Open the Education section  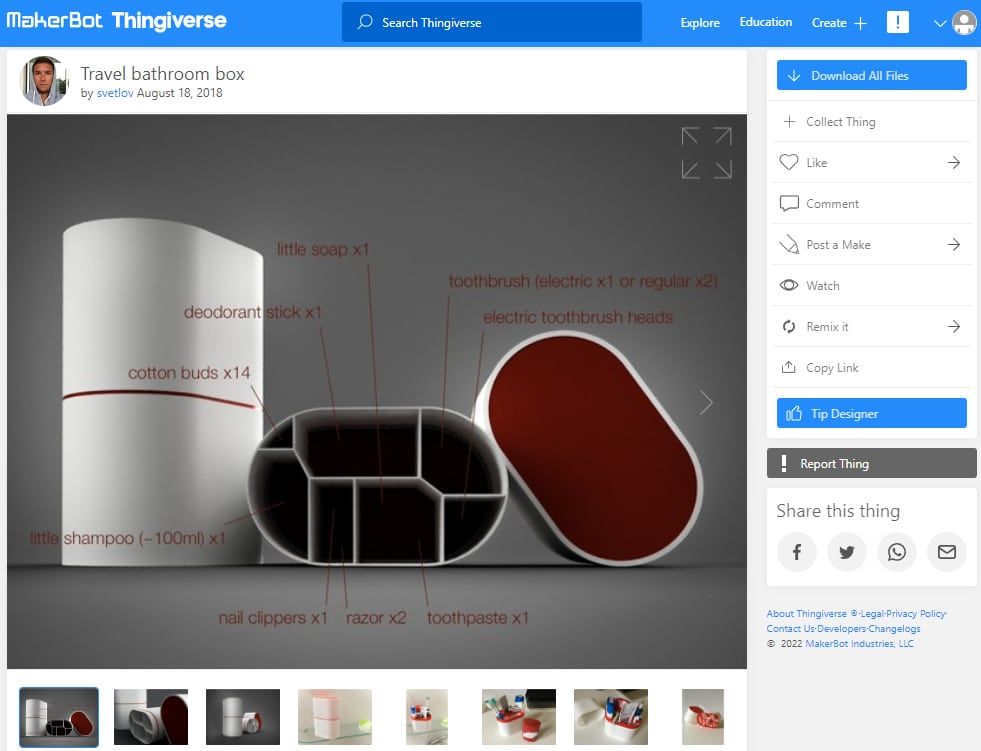click(x=765, y=21)
